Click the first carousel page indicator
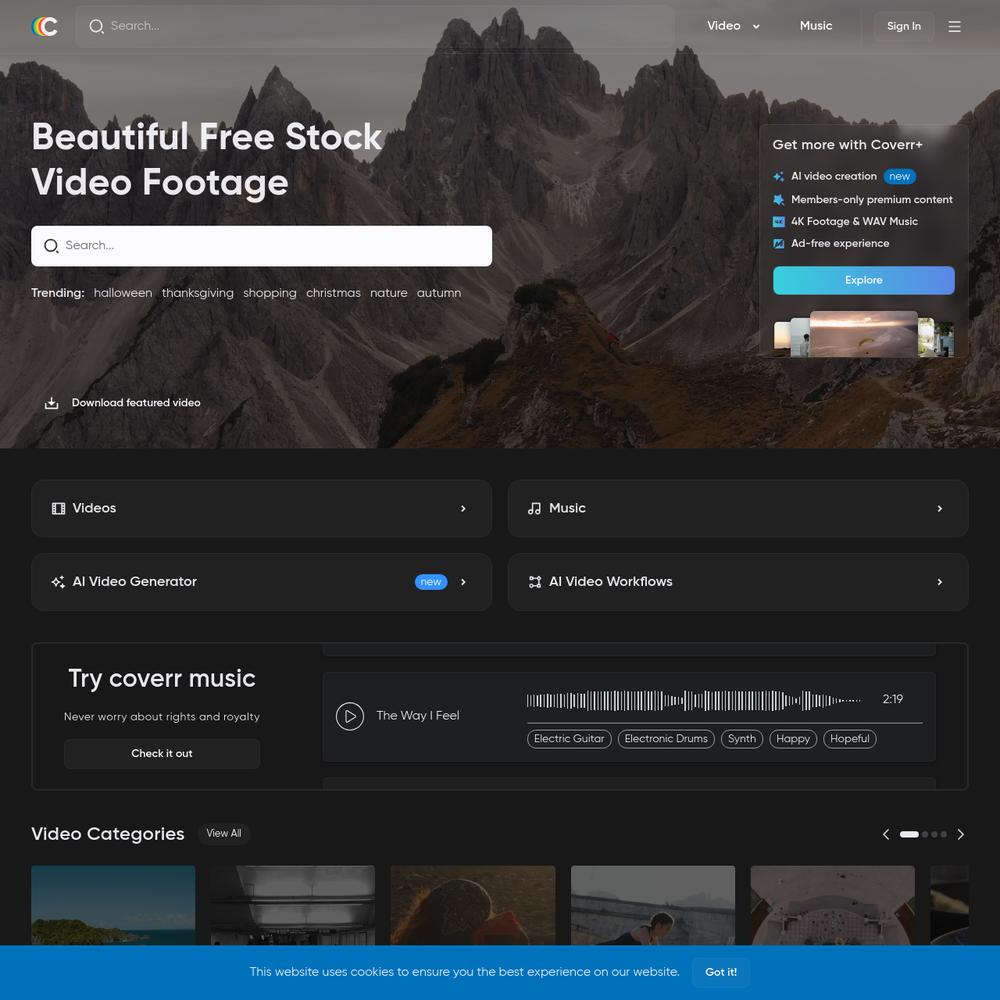 (909, 834)
